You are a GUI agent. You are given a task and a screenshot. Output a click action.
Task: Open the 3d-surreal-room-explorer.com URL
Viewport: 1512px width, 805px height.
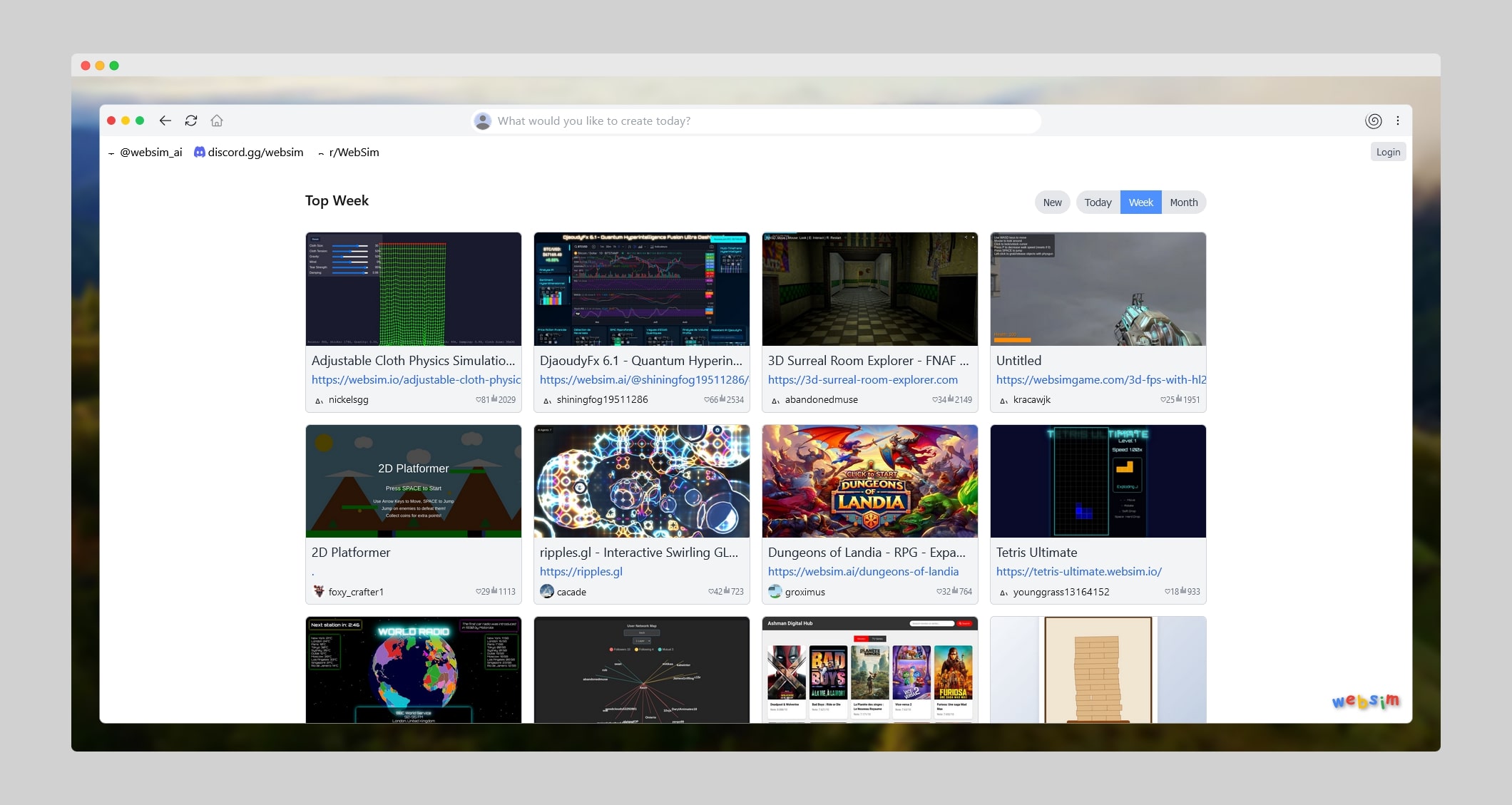click(863, 380)
